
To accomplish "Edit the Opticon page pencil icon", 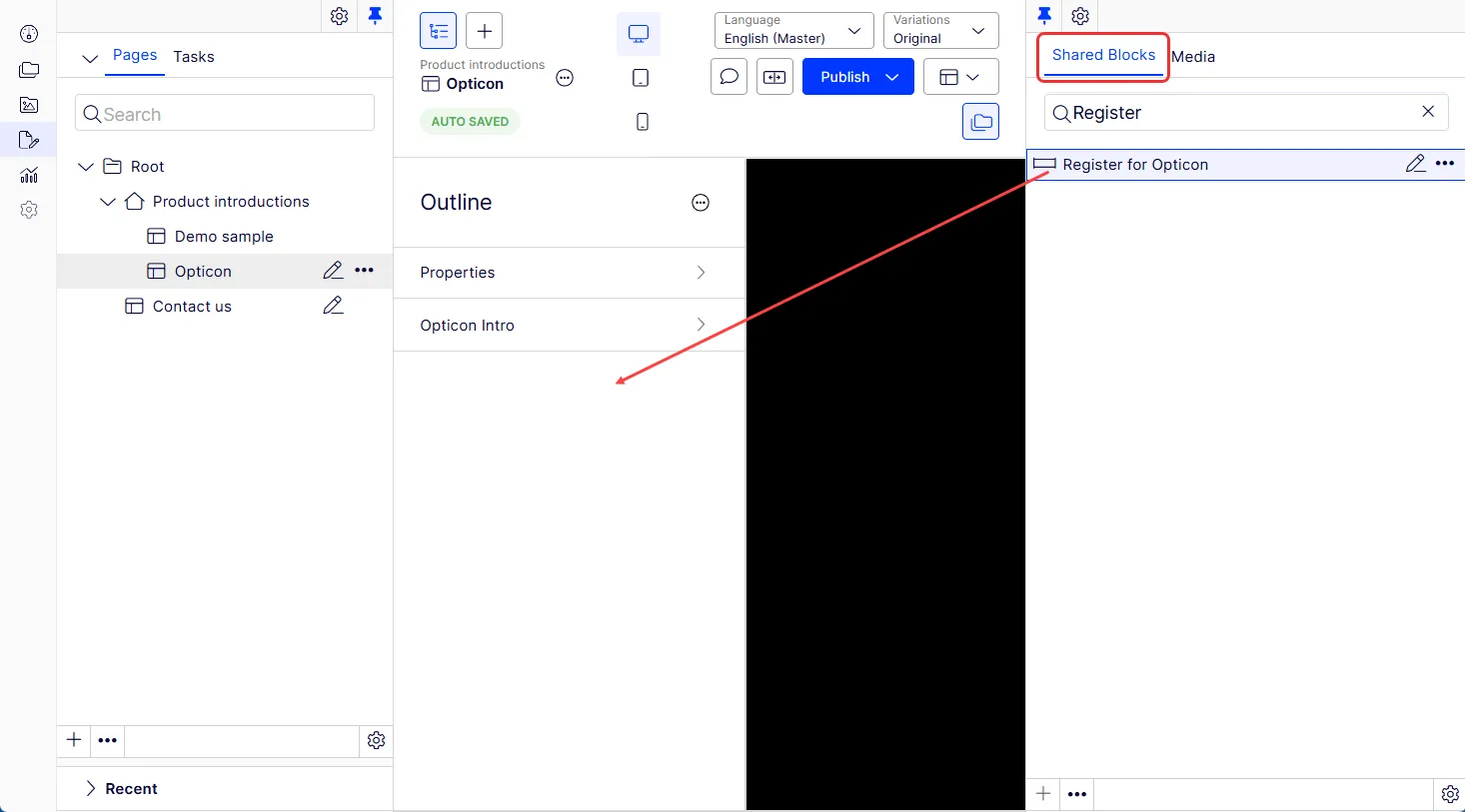I will pos(333,271).
